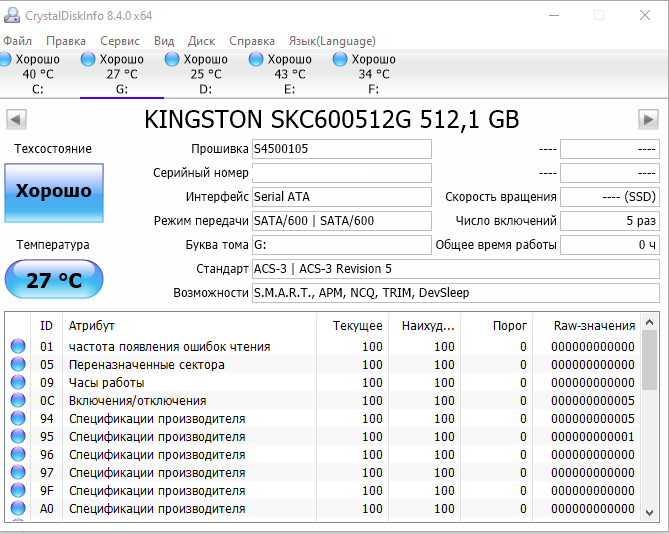
Task: Click status orb for attribute 05
Action: pos(18,364)
